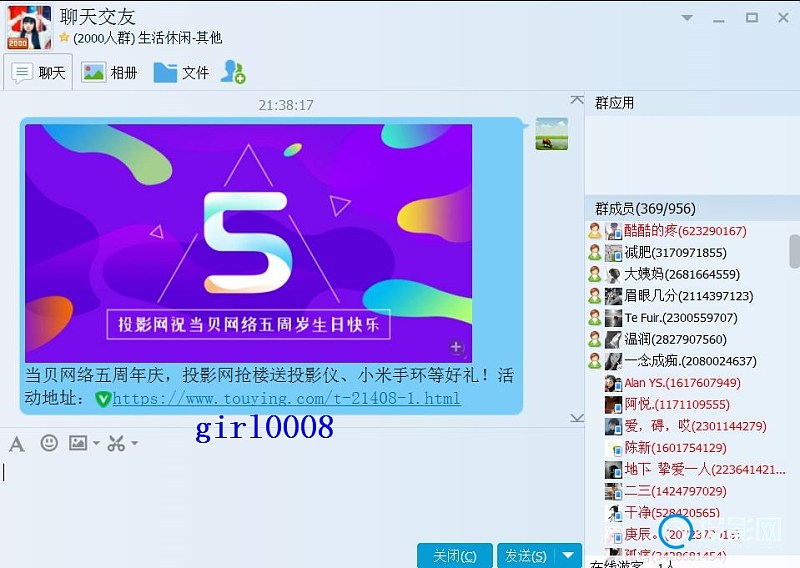Click the 群应用 panel header
The image size is (800, 568).
click(692, 103)
